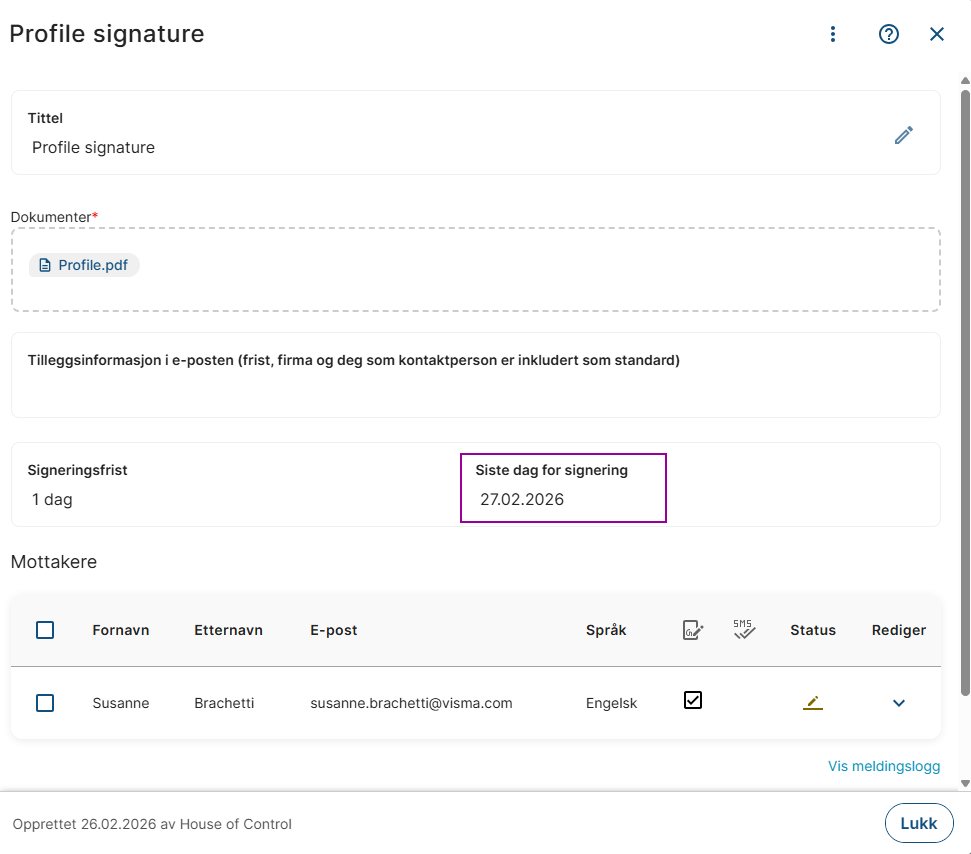Click the Profile.pdf document icon
971x854 pixels.
click(x=45, y=265)
